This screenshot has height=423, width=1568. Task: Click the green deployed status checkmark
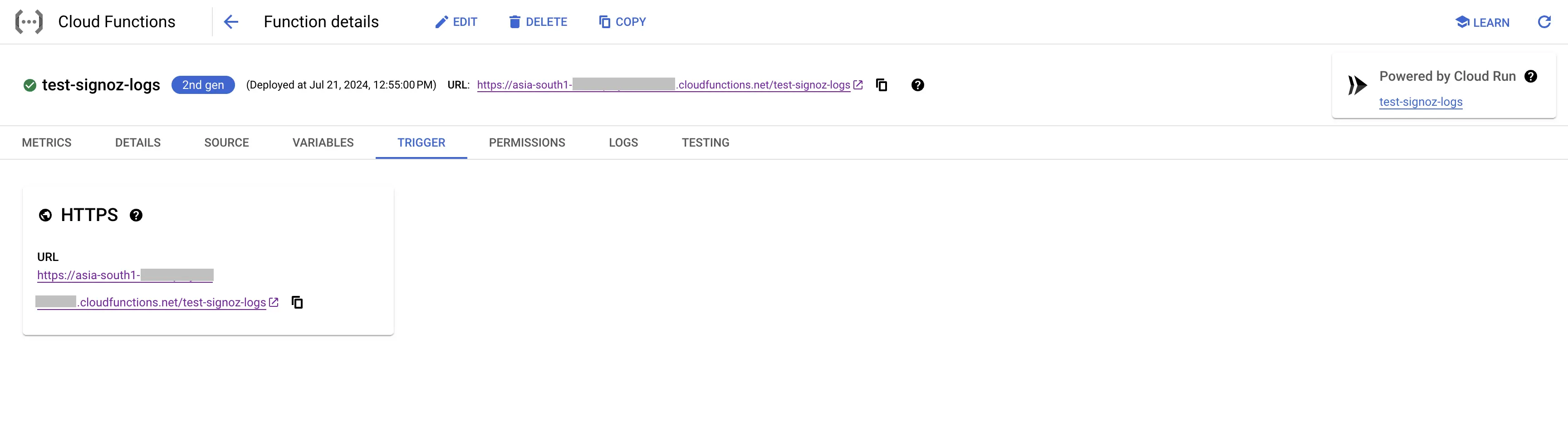(30, 85)
